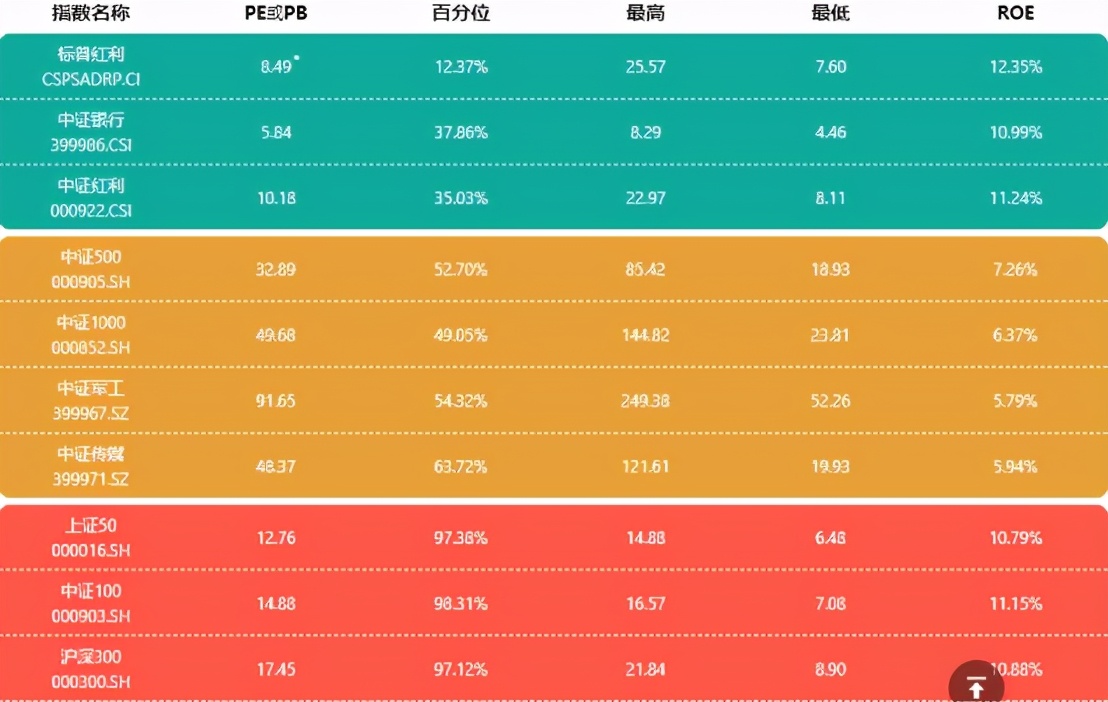Click the 最低 column header
This screenshot has width=1108, height=702.
[830, 13]
